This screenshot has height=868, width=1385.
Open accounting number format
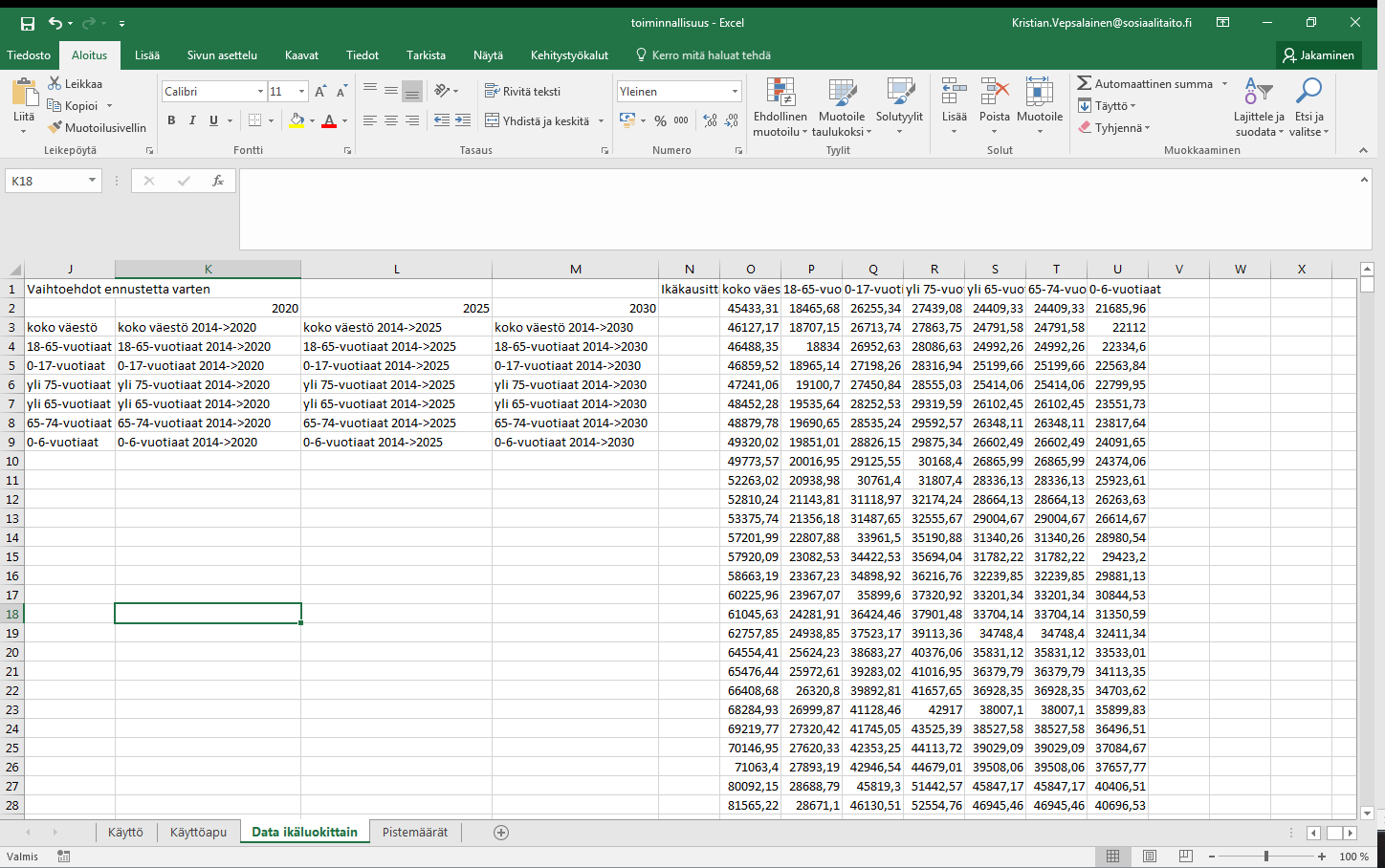[627, 120]
